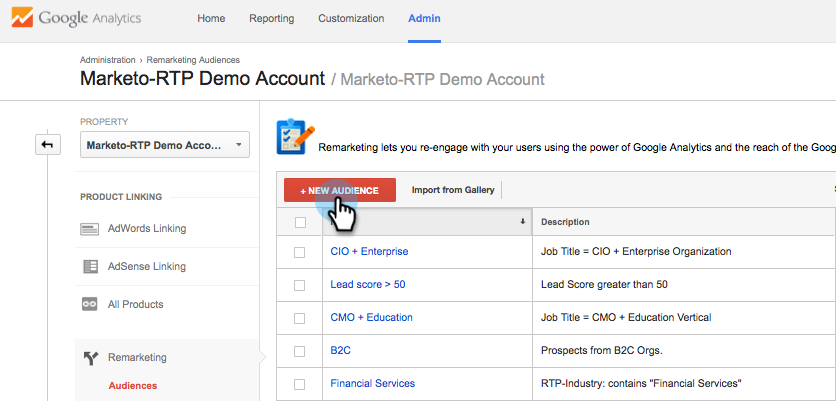Click Import from Gallery
This screenshot has height=401, width=836.
tap(453, 190)
